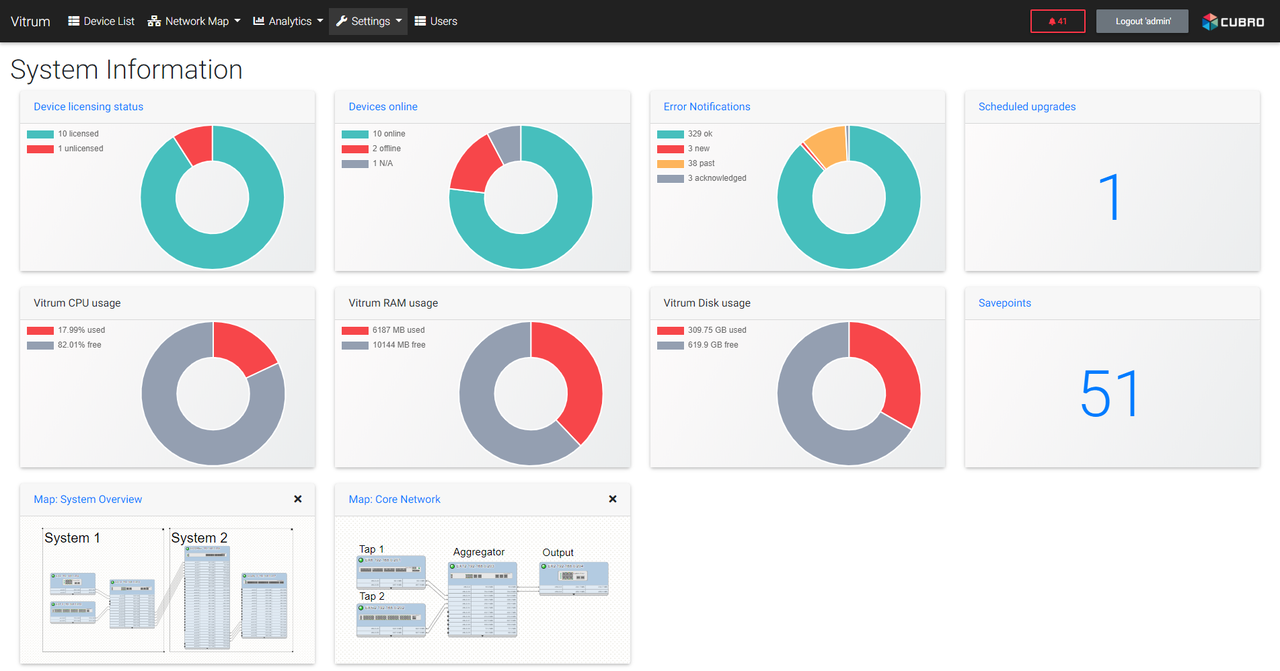The image size is (1280, 671).
Task: Click the scheduled upgrades count 1
Action: pyautogui.click(x=1110, y=197)
